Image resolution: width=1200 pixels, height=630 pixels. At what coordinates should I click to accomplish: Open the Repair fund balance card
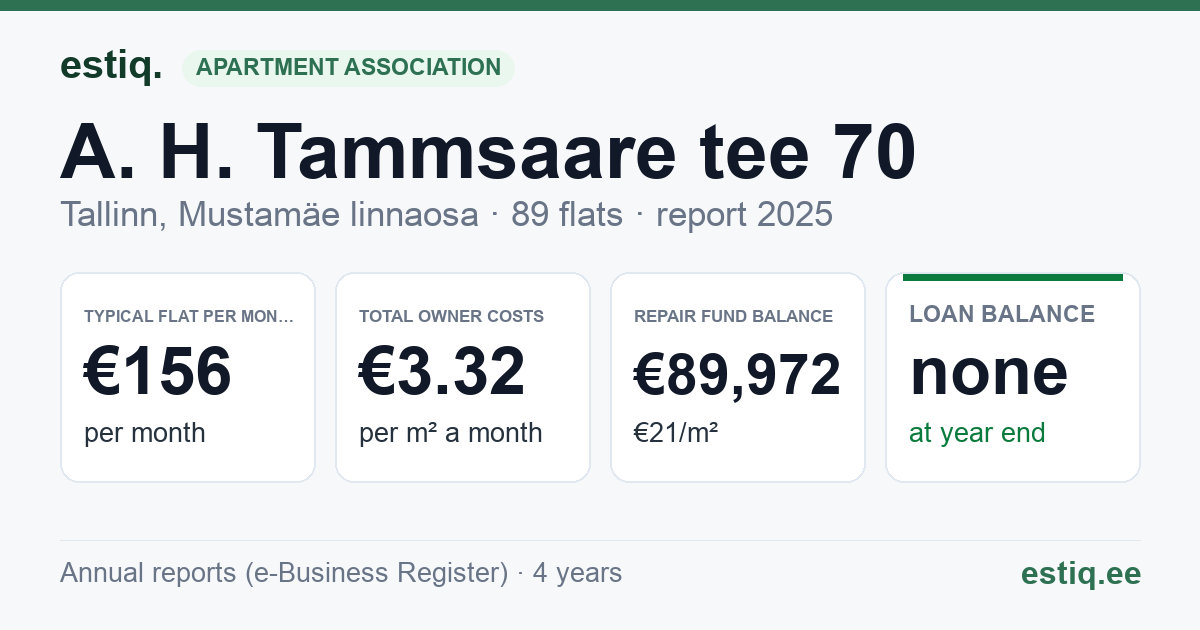coord(738,377)
